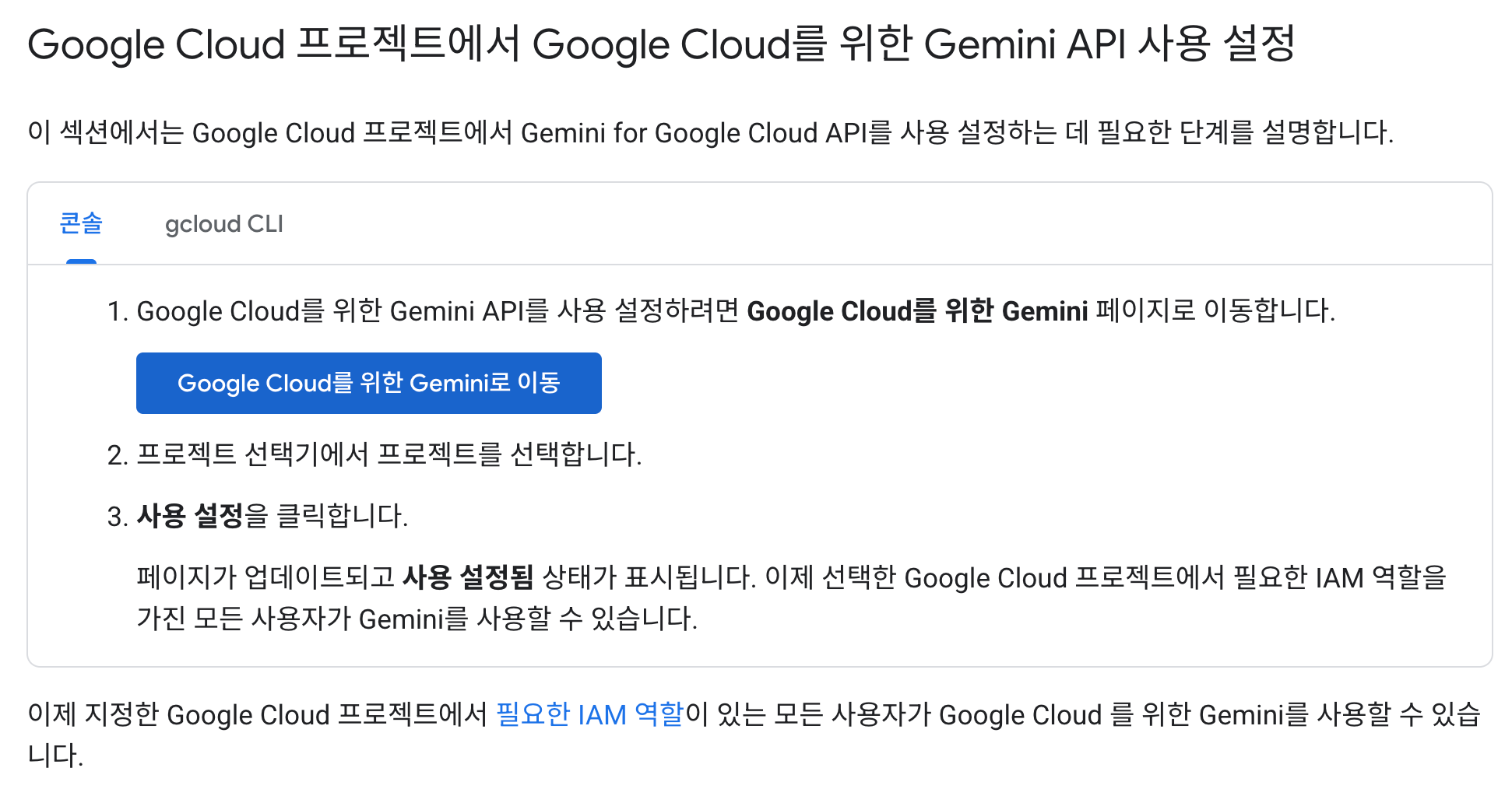Click bold 사용 설정됨 status text
Screen dimensions: 1512x789
(x=468, y=577)
